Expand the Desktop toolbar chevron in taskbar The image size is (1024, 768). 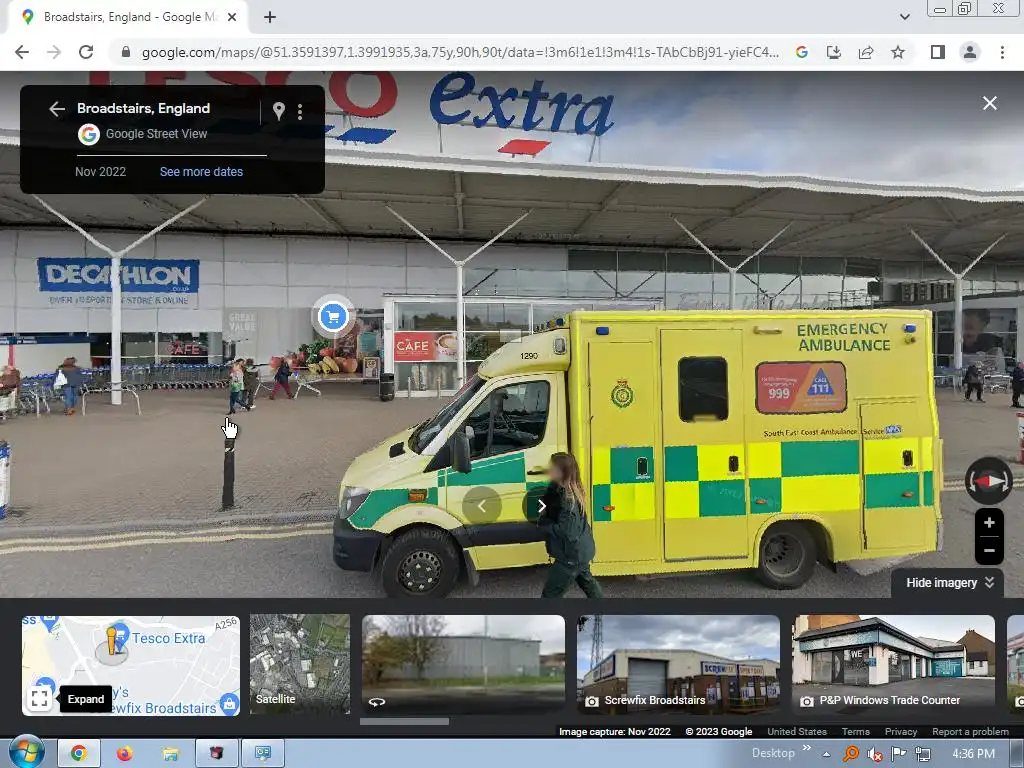(807, 748)
